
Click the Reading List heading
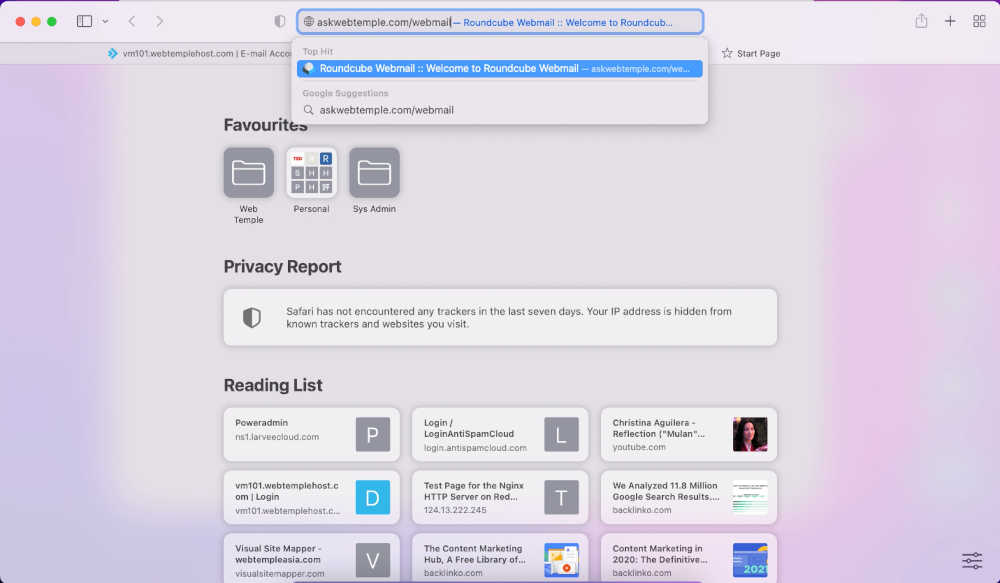coord(273,385)
